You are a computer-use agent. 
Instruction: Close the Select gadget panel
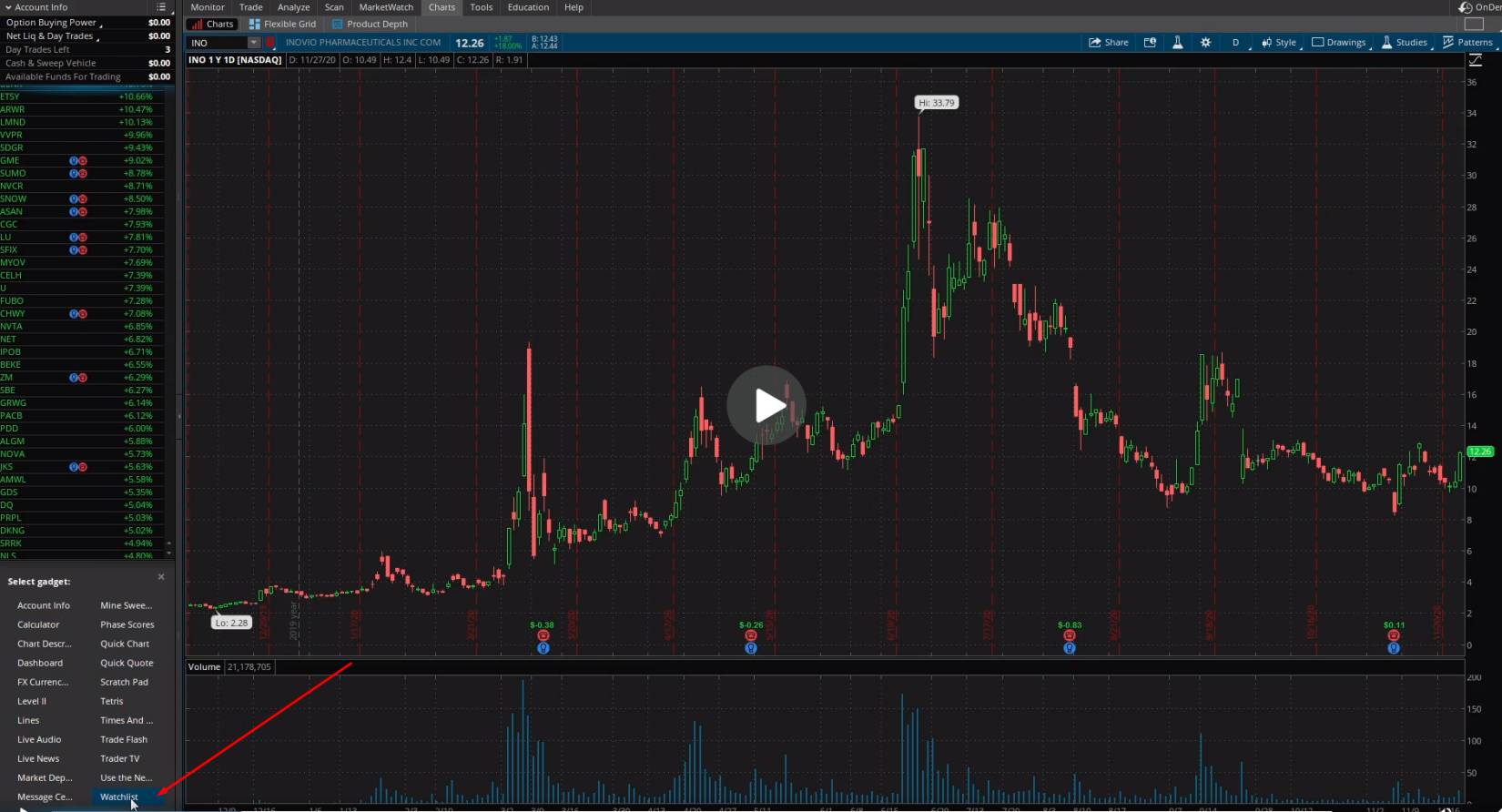(161, 576)
